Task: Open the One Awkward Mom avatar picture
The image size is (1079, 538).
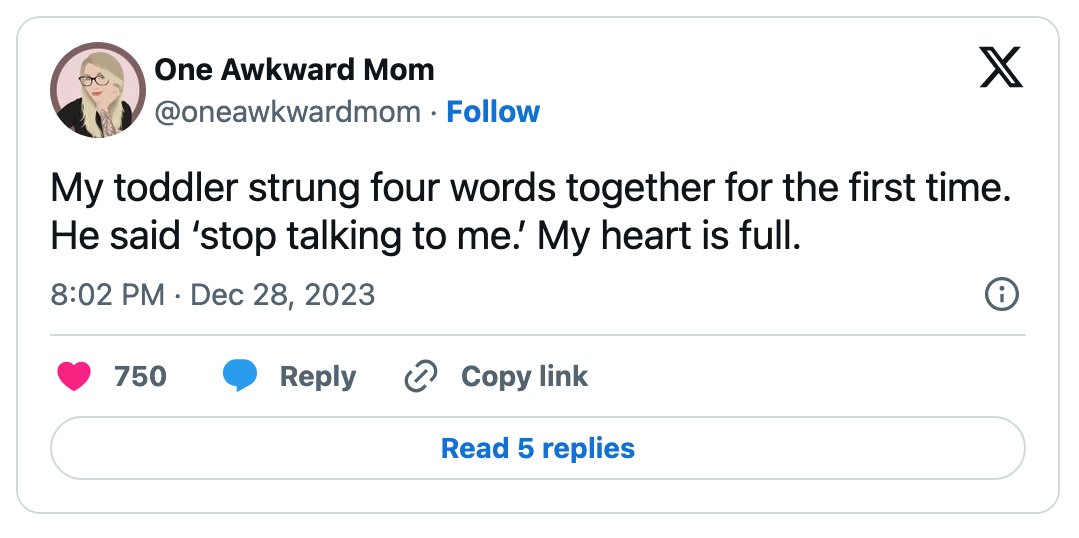Action: tap(97, 90)
